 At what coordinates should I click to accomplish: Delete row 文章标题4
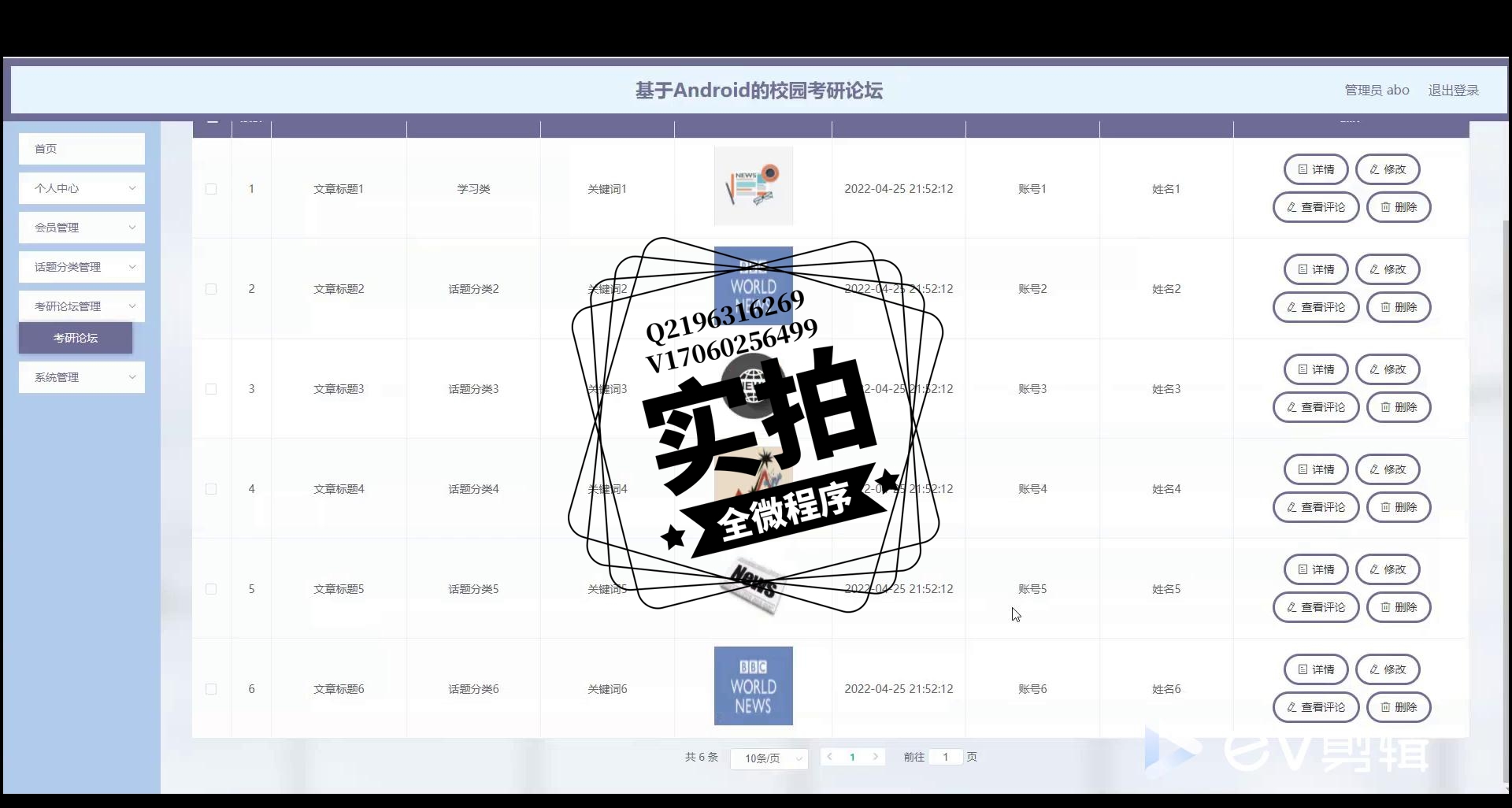[1399, 507]
